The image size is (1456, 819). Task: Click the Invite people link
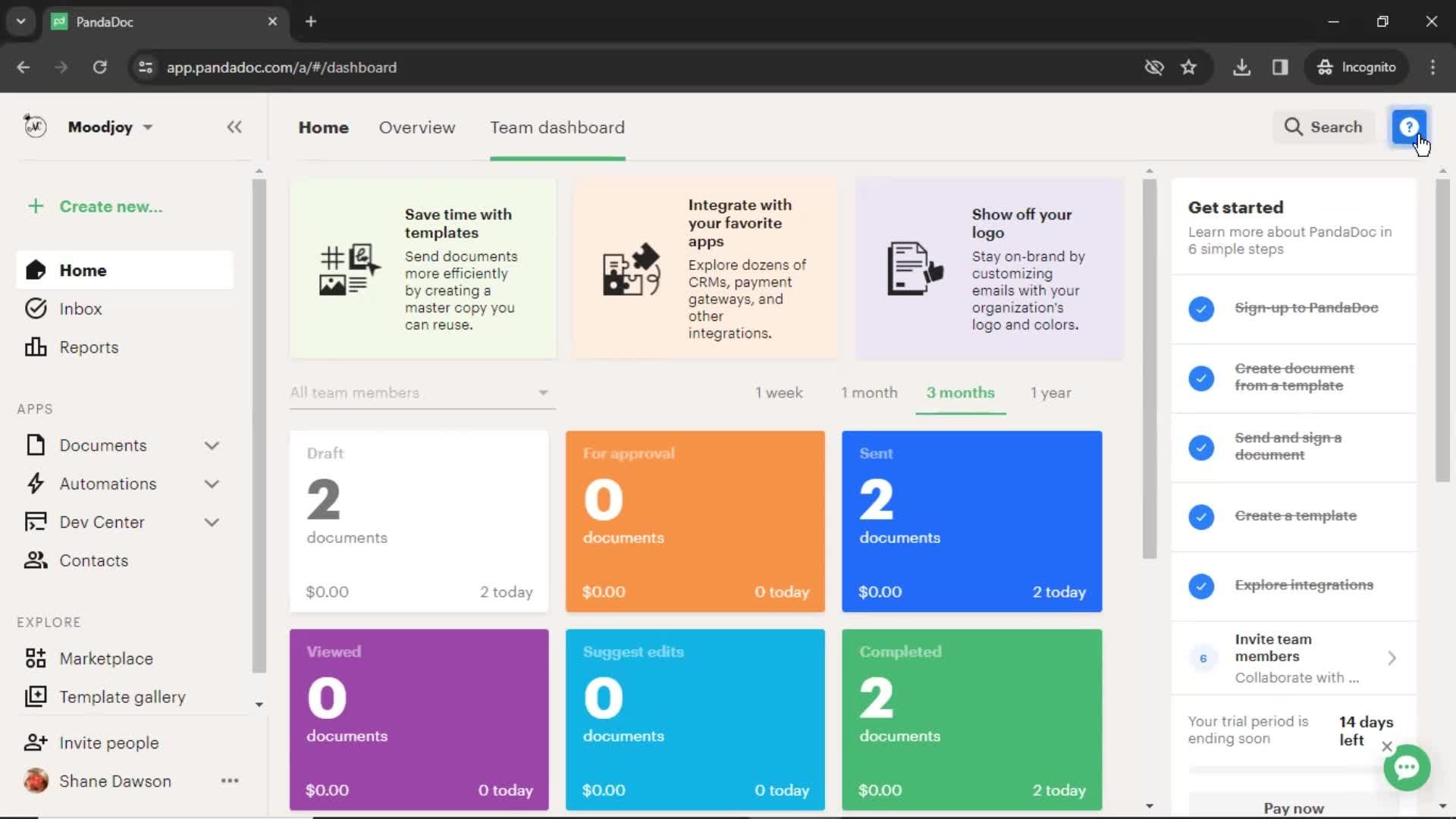coord(108,742)
